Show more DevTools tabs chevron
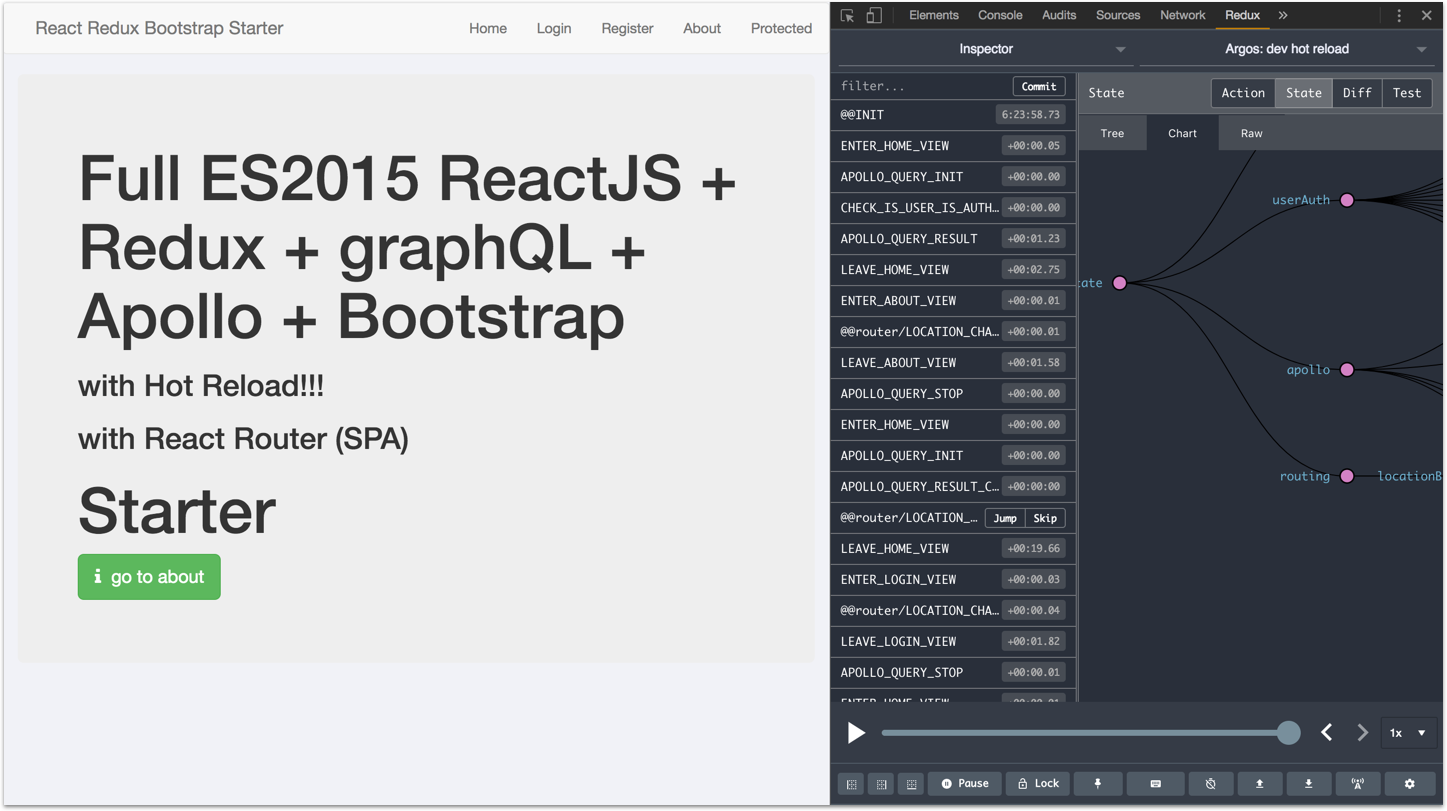The width and height of the screenshot is (1447, 811). click(1283, 16)
